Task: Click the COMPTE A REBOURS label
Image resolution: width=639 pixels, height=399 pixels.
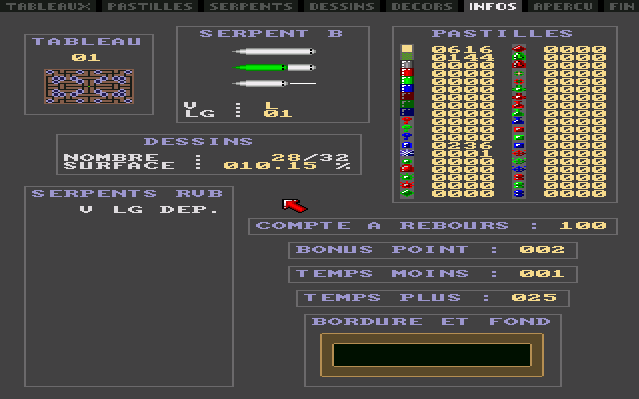Action: [382, 225]
